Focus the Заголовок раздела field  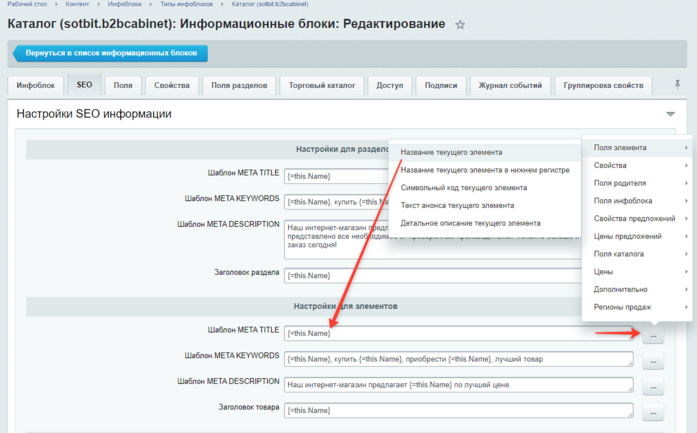[x=433, y=276]
